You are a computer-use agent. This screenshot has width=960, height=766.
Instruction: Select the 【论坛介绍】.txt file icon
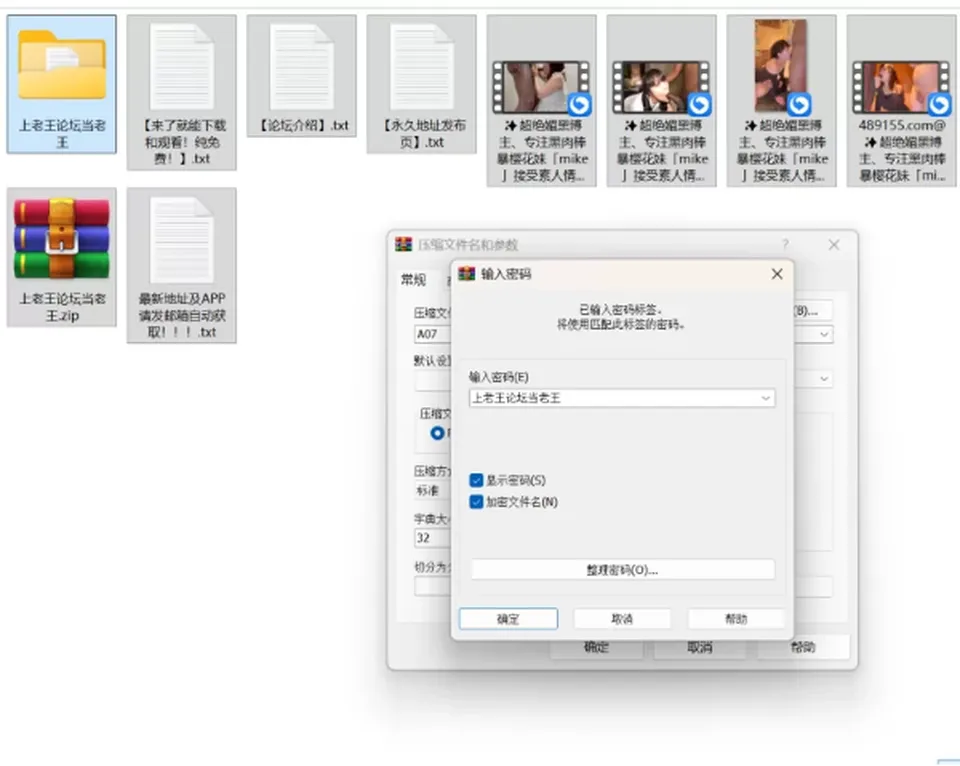[x=302, y=67]
